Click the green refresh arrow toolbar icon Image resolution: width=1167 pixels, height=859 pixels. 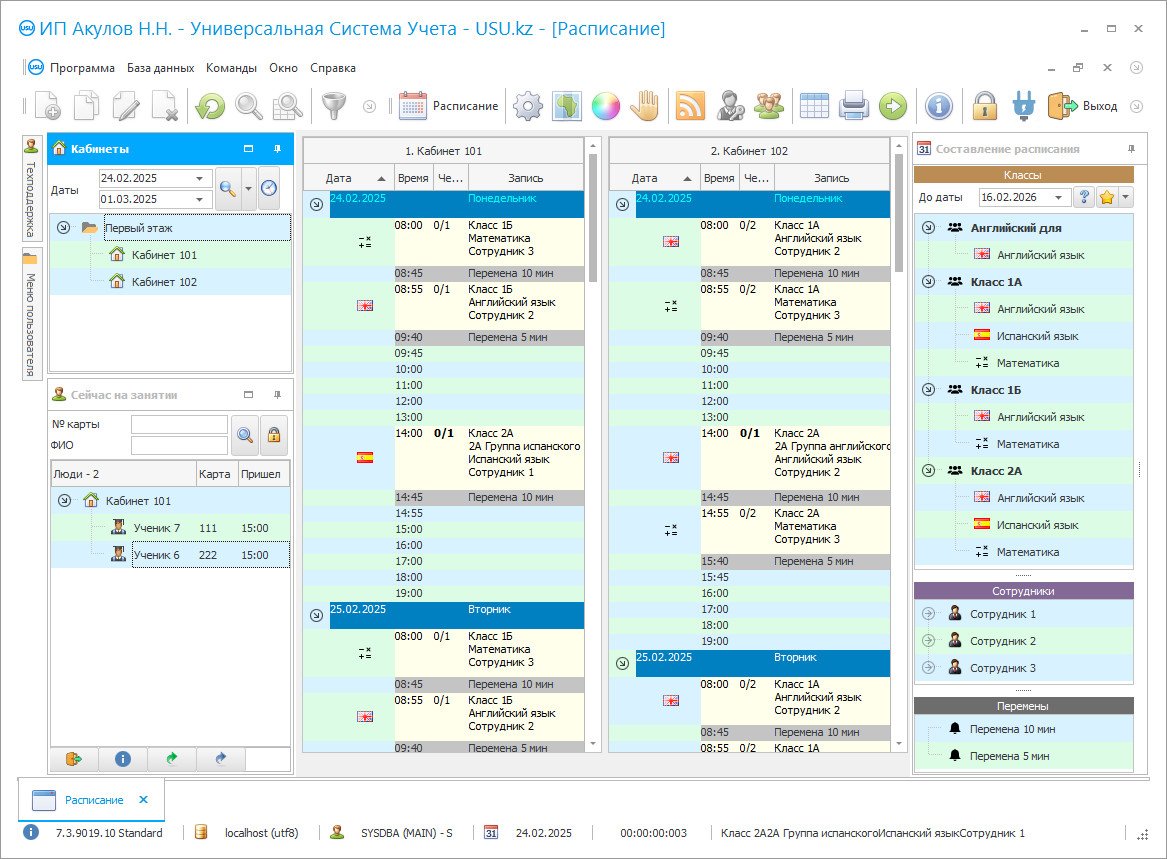210,106
